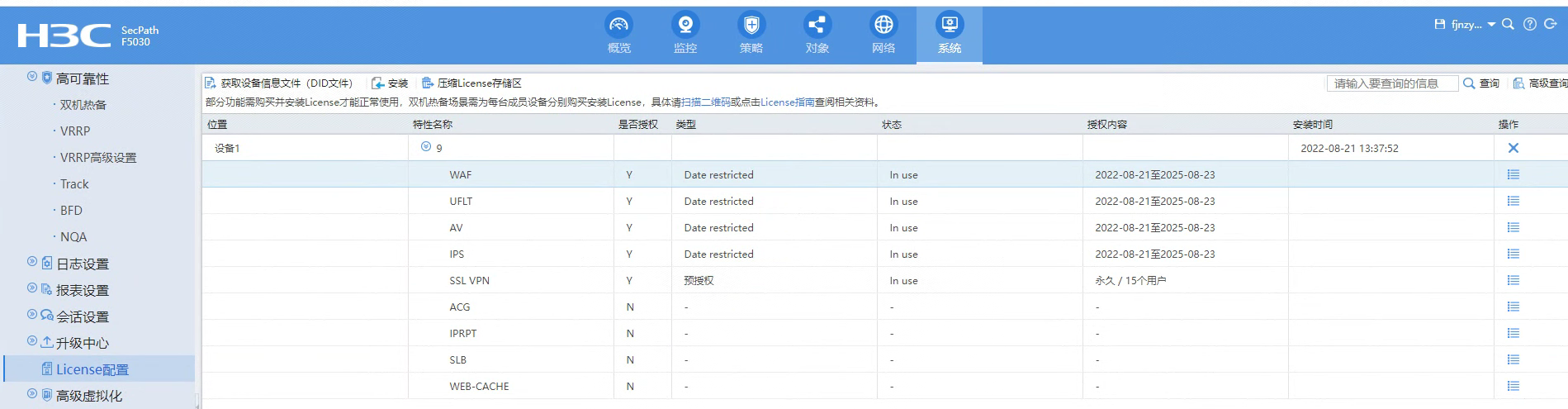Delete 设备1 license with X icon

tap(1513, 148)
